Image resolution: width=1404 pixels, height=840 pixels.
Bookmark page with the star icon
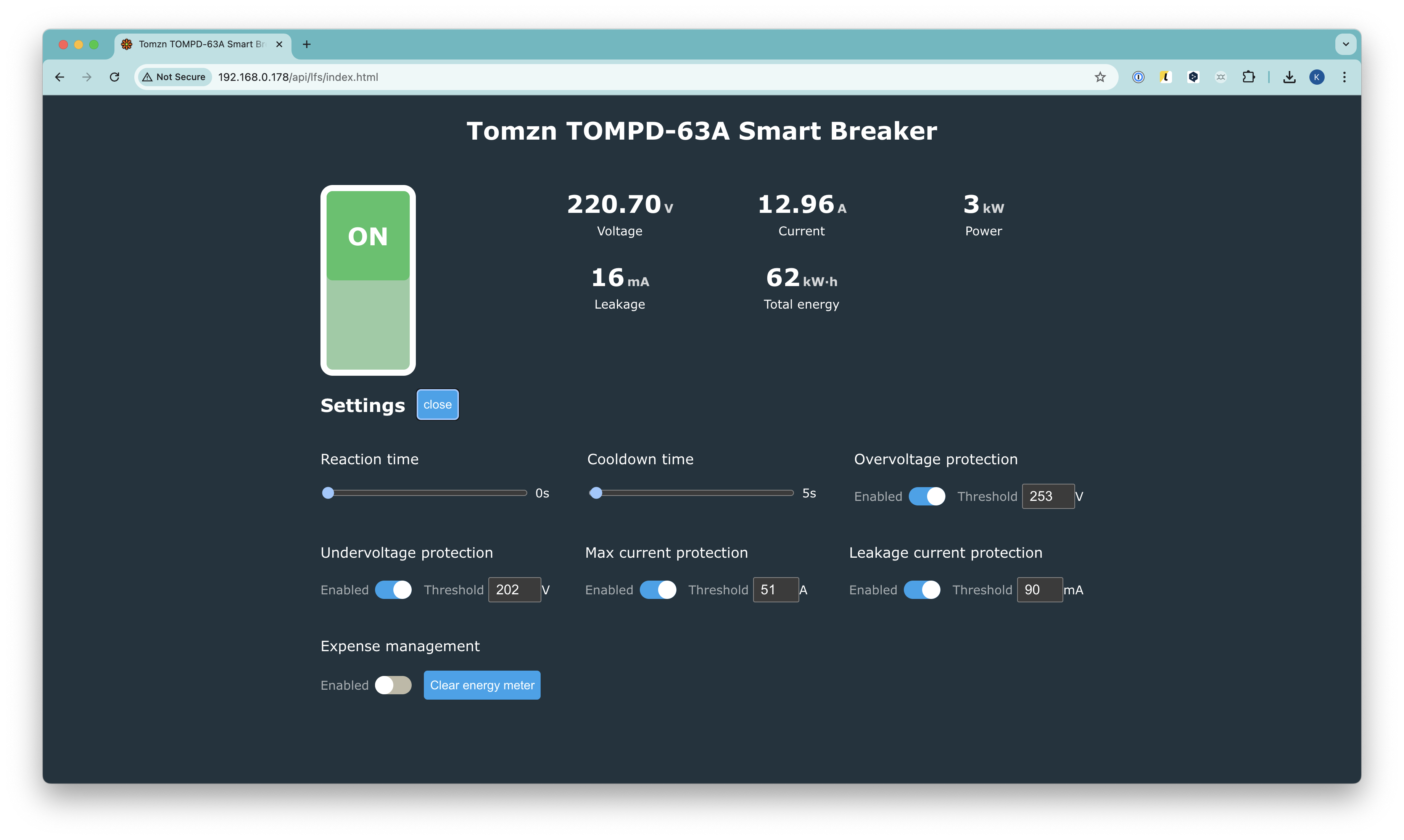(x=1100, y=77)
